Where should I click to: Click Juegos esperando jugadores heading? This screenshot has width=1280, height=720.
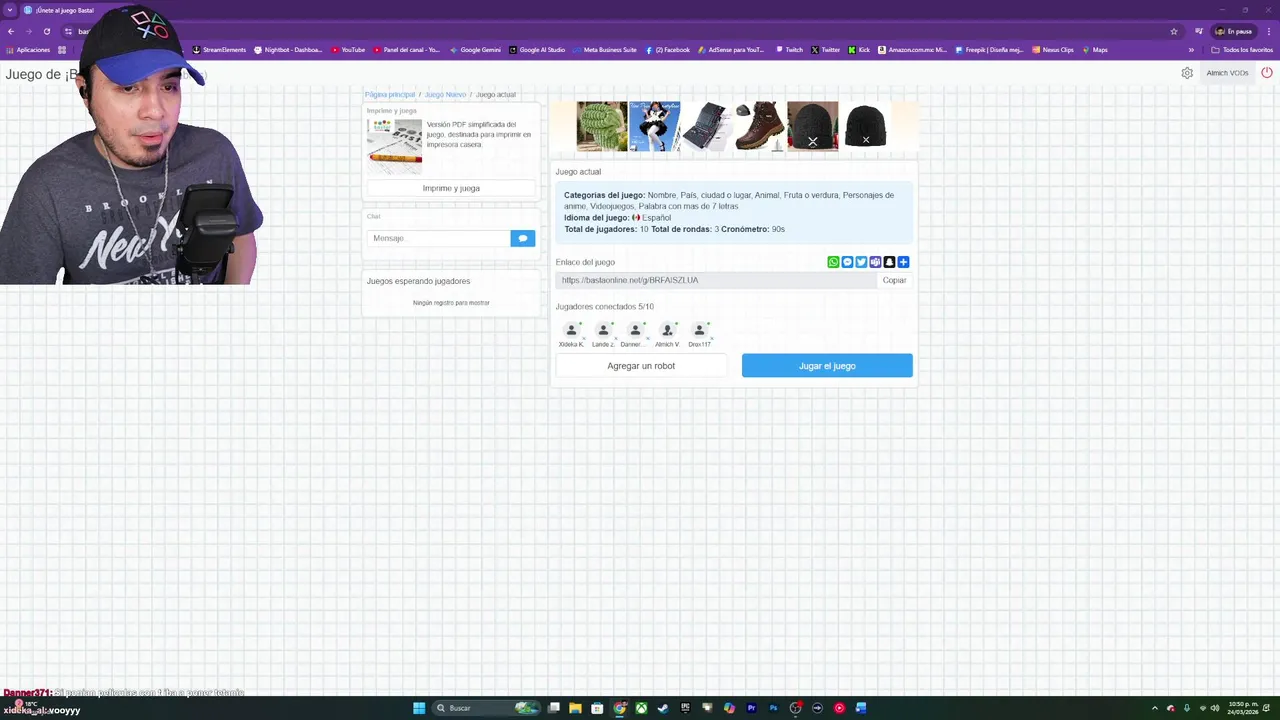[x=418, y=281]
